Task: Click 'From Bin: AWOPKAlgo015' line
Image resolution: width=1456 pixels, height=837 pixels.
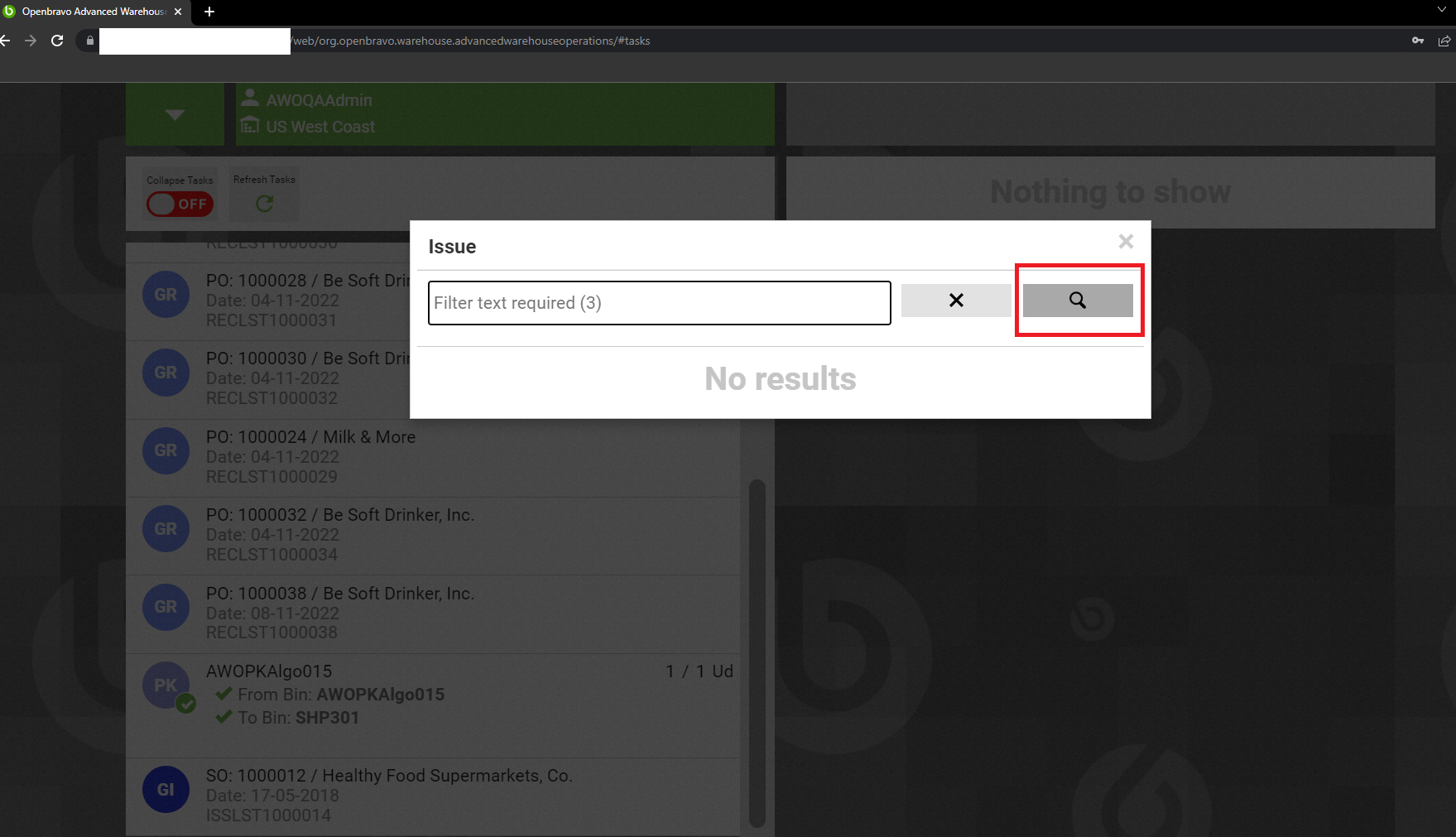Action: (329, 695)
